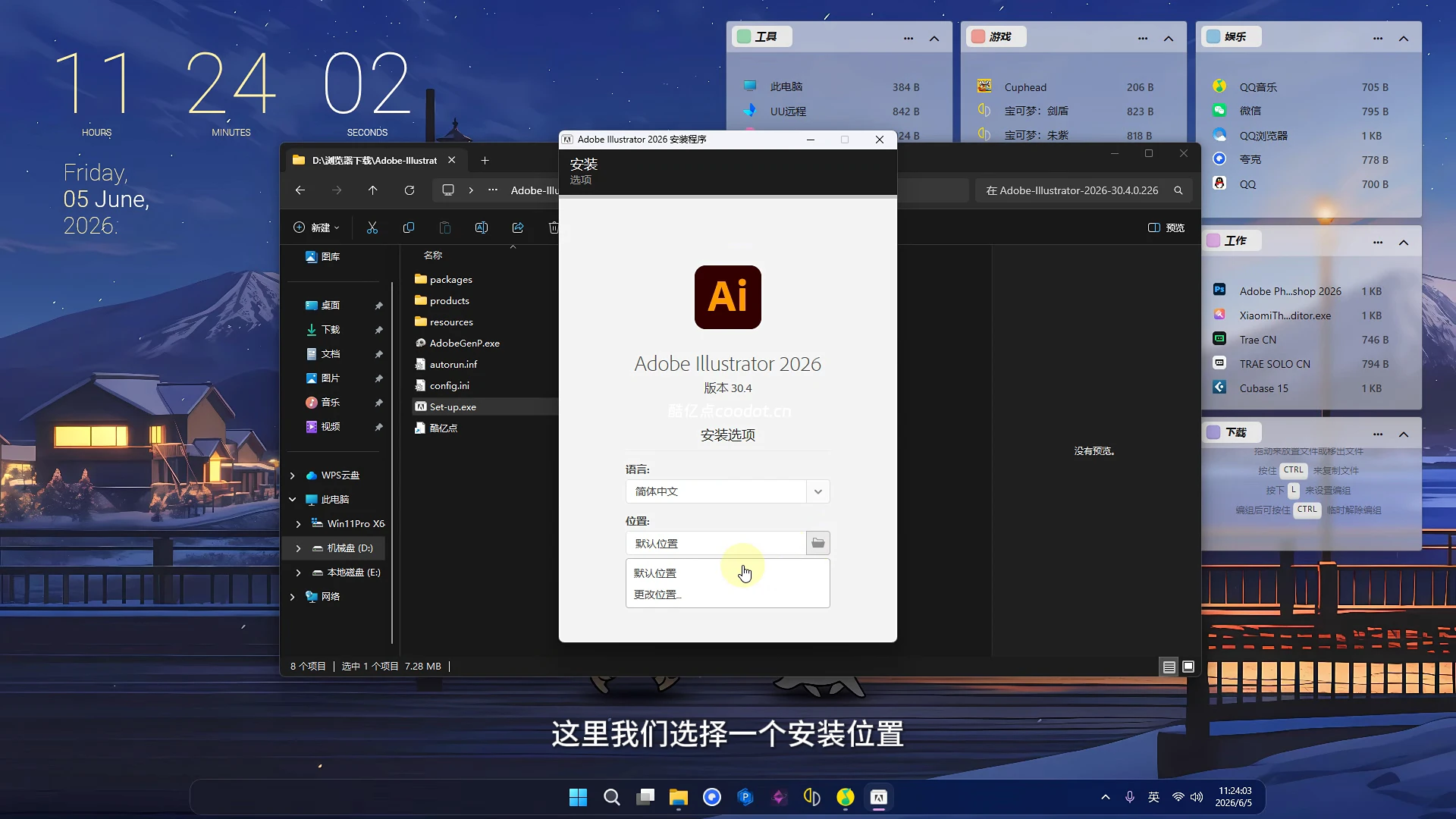
Task: Open File Explorer from the taskbar
Action: point(678,797)
